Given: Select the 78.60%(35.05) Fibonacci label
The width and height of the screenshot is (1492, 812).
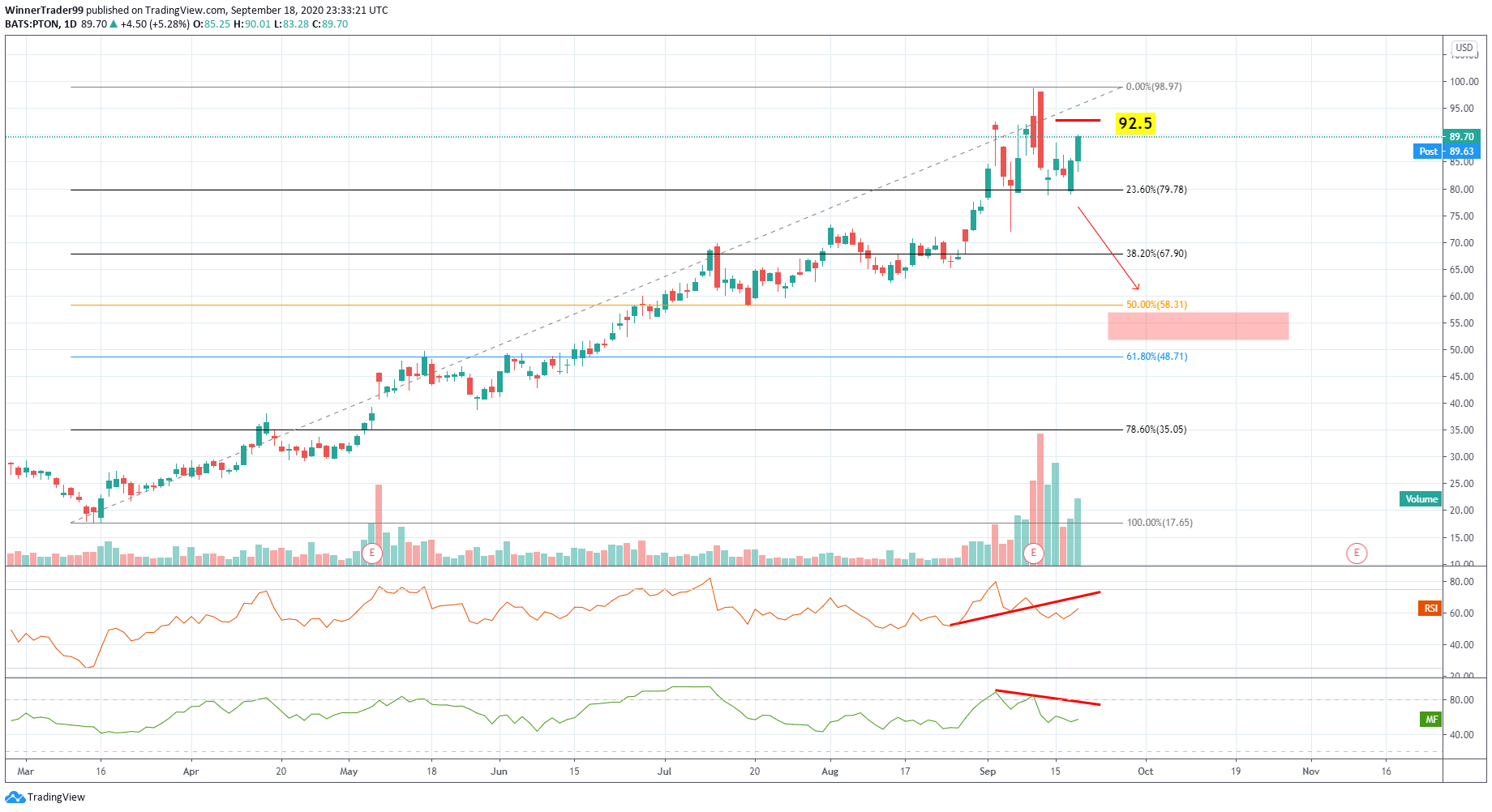Looking at the screenshot, I should [x=1156, y=430].
